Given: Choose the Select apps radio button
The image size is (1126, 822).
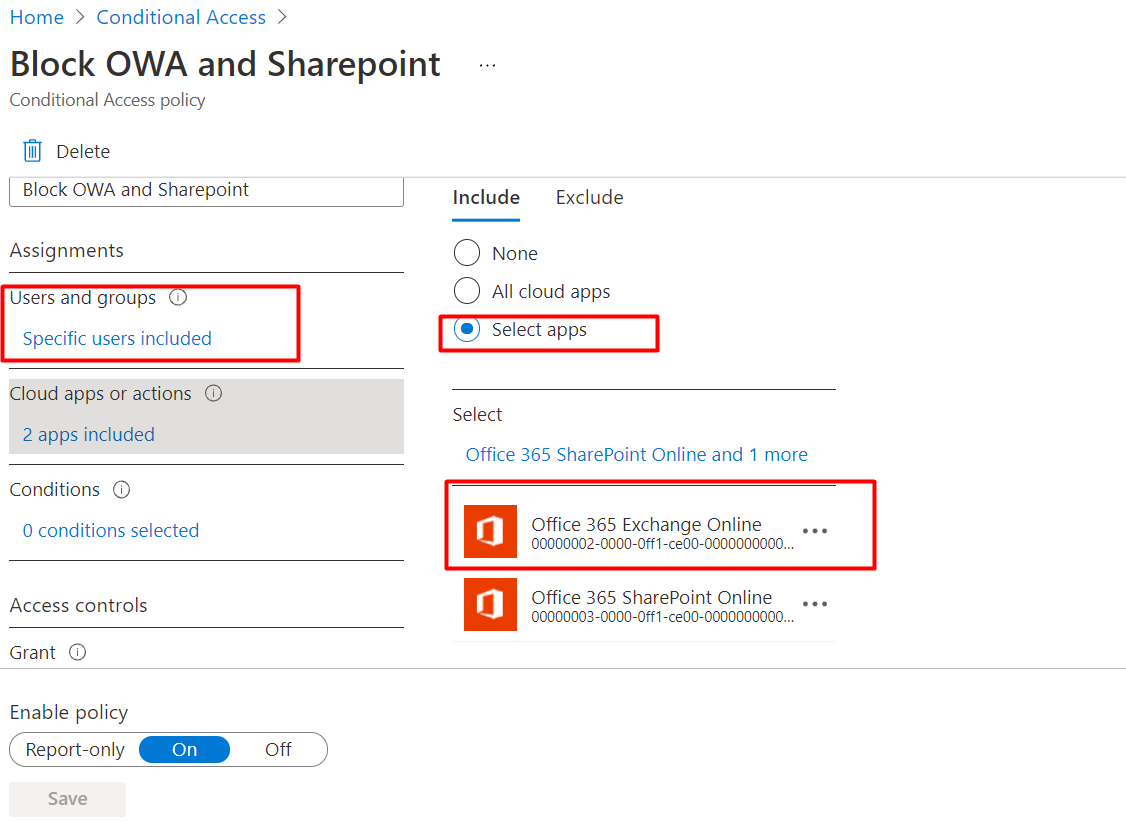Looking at the screenshot, I should [x=467, y=329].
